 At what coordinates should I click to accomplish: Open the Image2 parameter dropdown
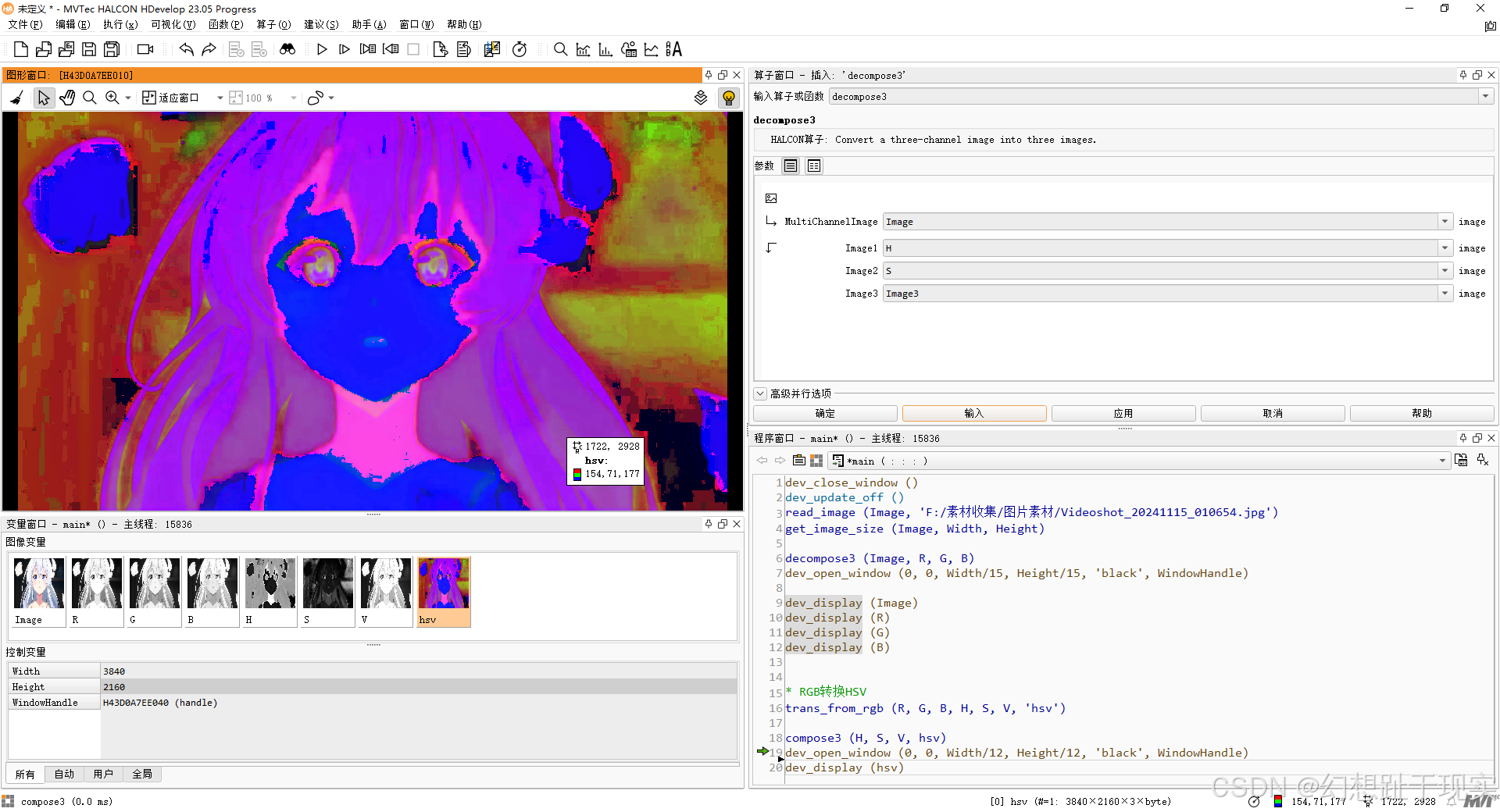1445,271
